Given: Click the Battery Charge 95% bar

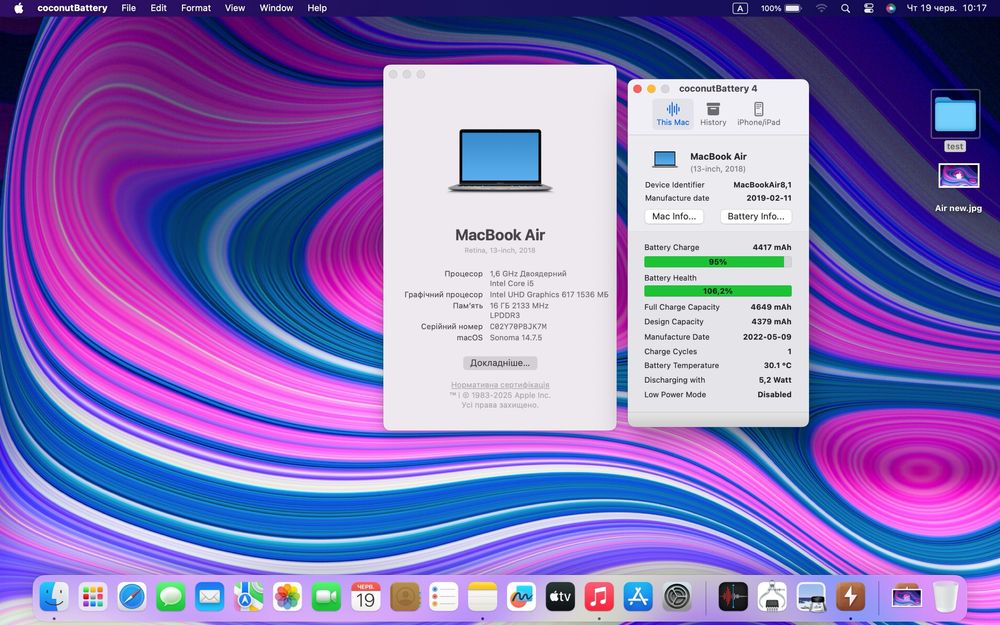Looking at the screenshot, I should click(x=717, y=261).
